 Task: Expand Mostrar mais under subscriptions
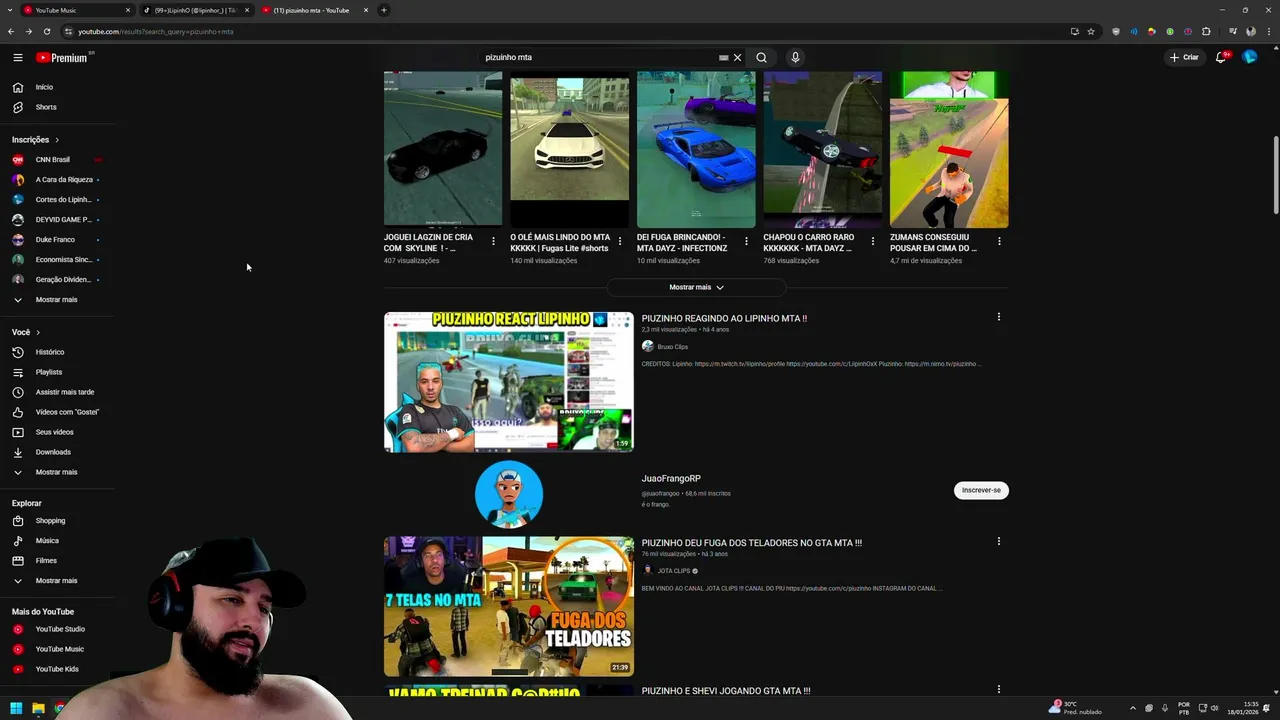click(57, 300)
